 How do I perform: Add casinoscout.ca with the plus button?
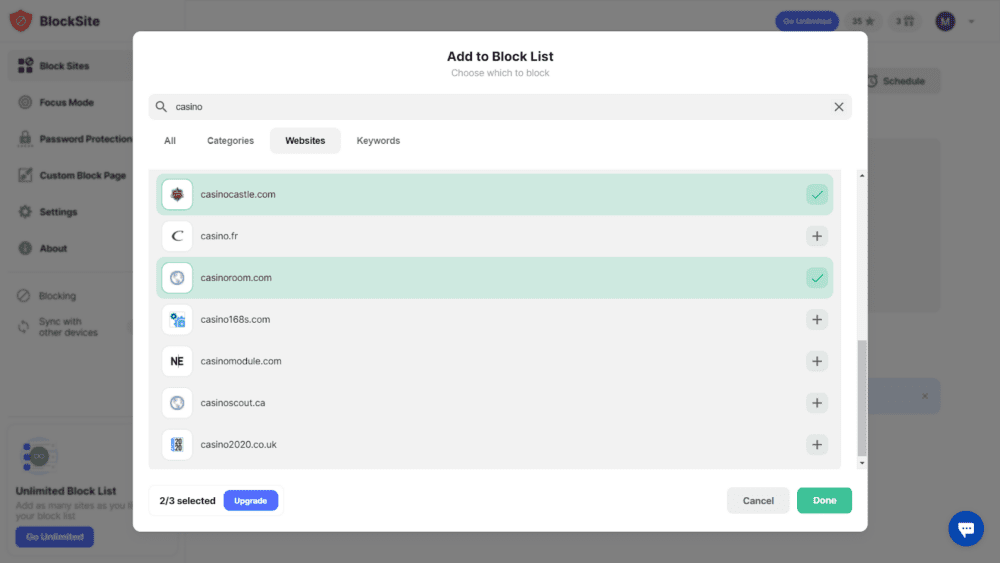coord(817,403)
